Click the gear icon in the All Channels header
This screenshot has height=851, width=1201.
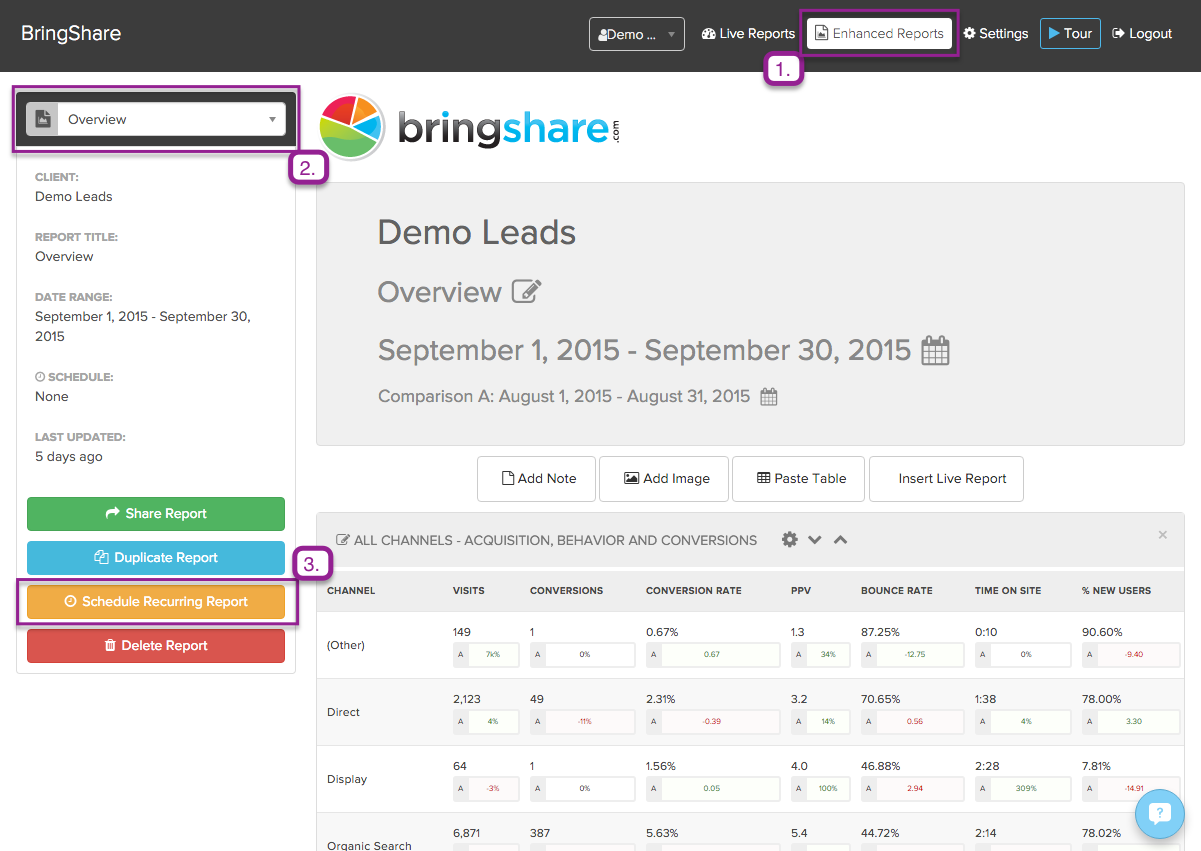click(790, 540)
